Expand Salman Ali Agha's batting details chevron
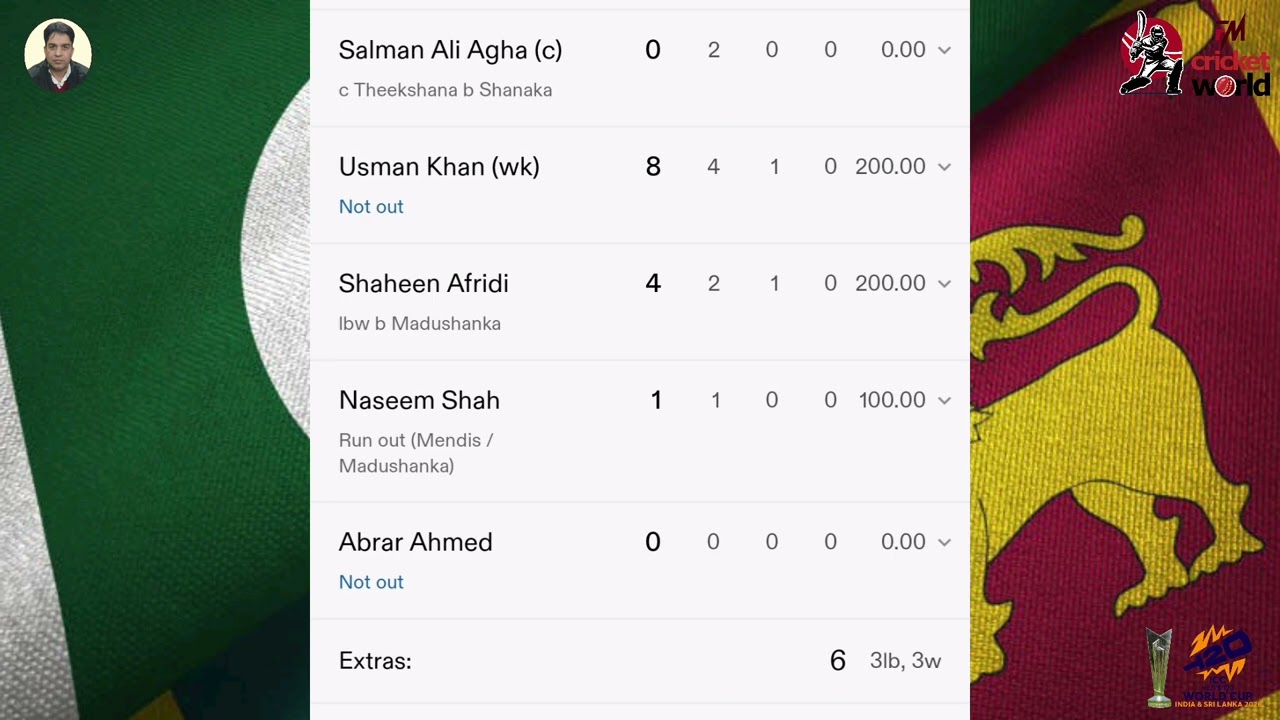 [x=943, y=50]
